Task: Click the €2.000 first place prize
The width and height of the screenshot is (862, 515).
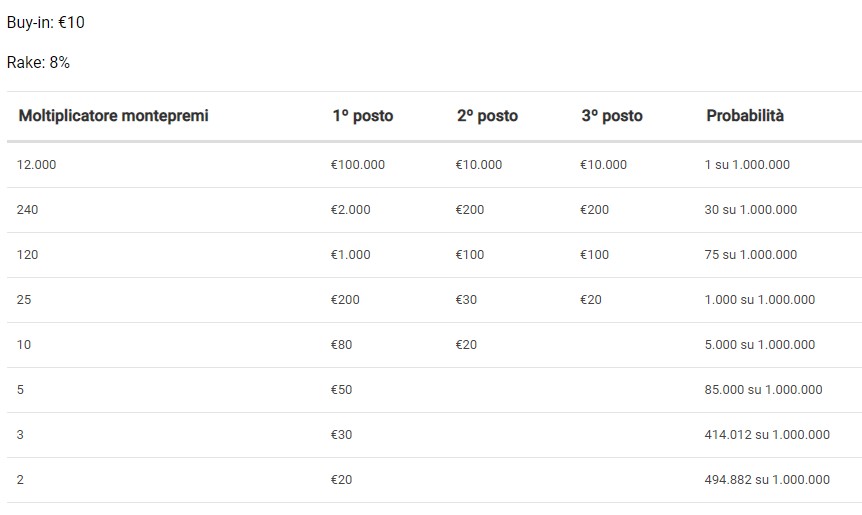Action: pyautogui.click(x=350, y=210)
